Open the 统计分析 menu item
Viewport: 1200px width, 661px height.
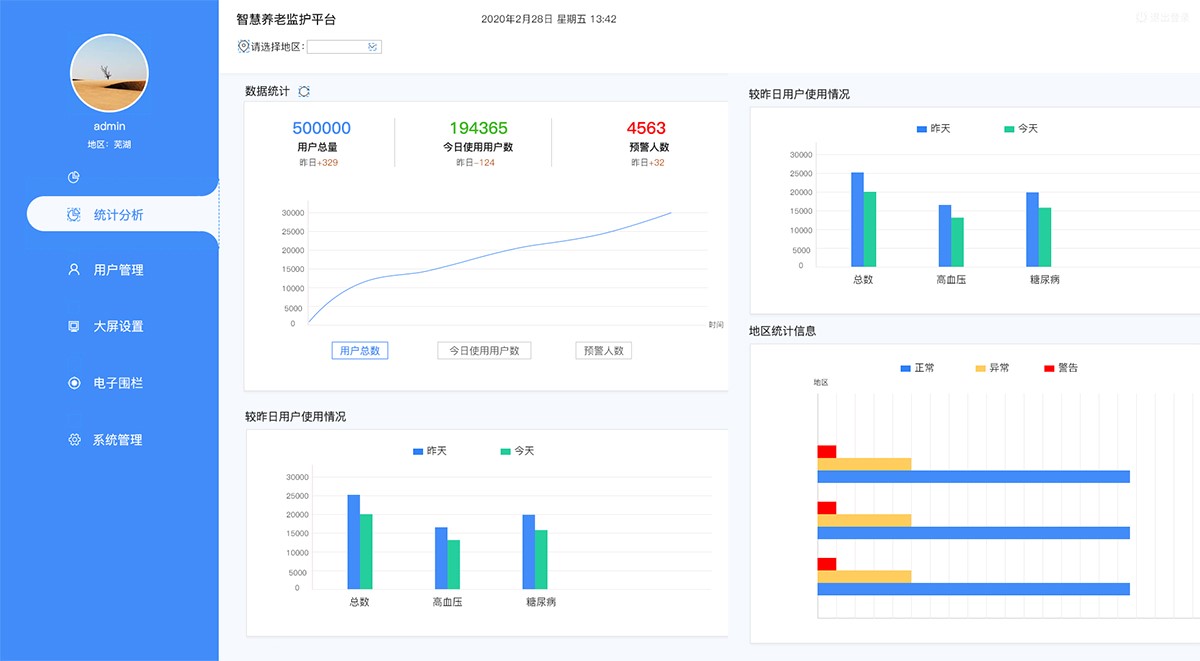coord(118,215)
